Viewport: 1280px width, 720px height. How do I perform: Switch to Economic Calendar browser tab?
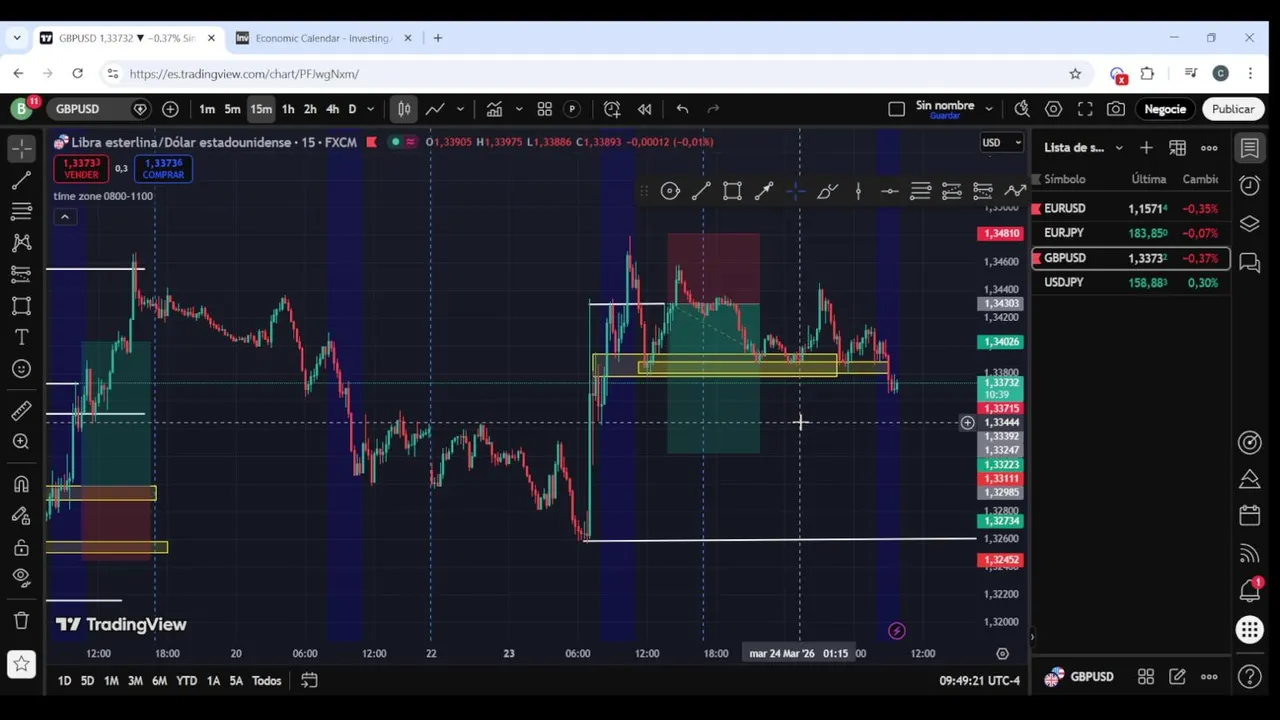tap(322, 38)
